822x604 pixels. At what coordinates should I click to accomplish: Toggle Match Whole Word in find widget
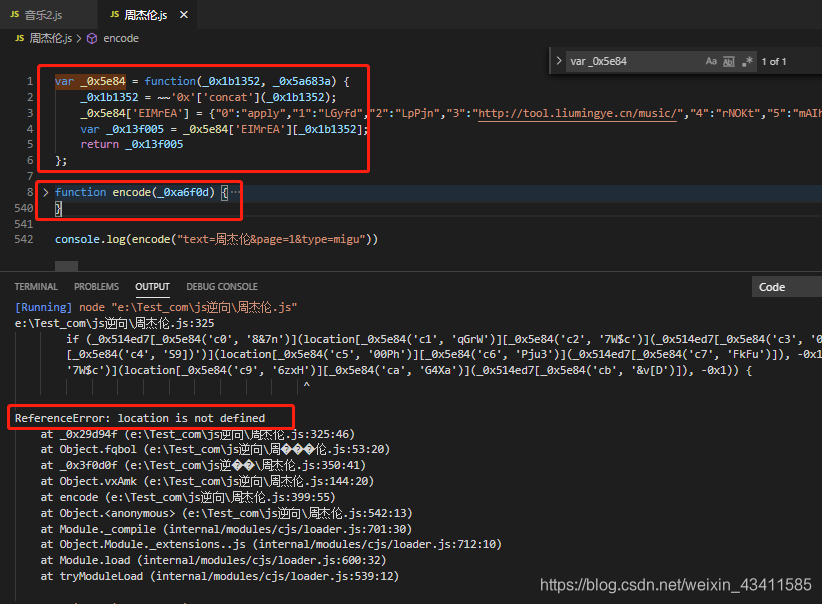(729, 61)
